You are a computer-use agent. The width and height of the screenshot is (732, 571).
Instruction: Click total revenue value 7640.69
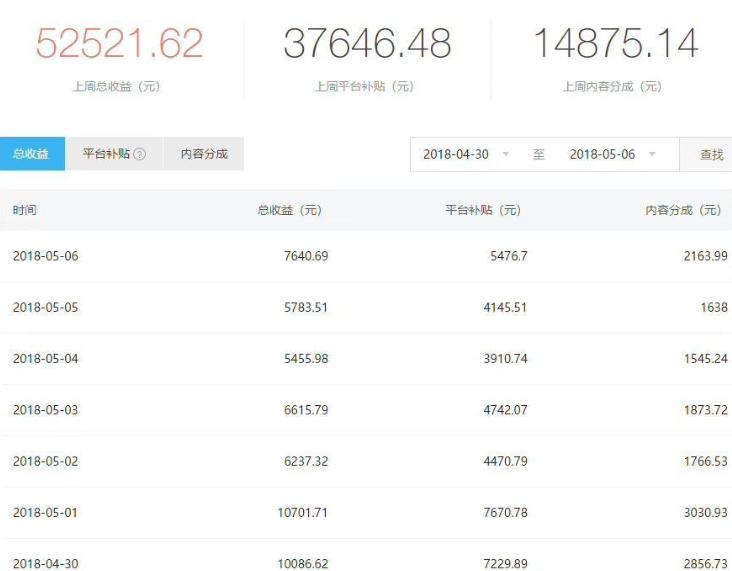[x=306, y=256]
